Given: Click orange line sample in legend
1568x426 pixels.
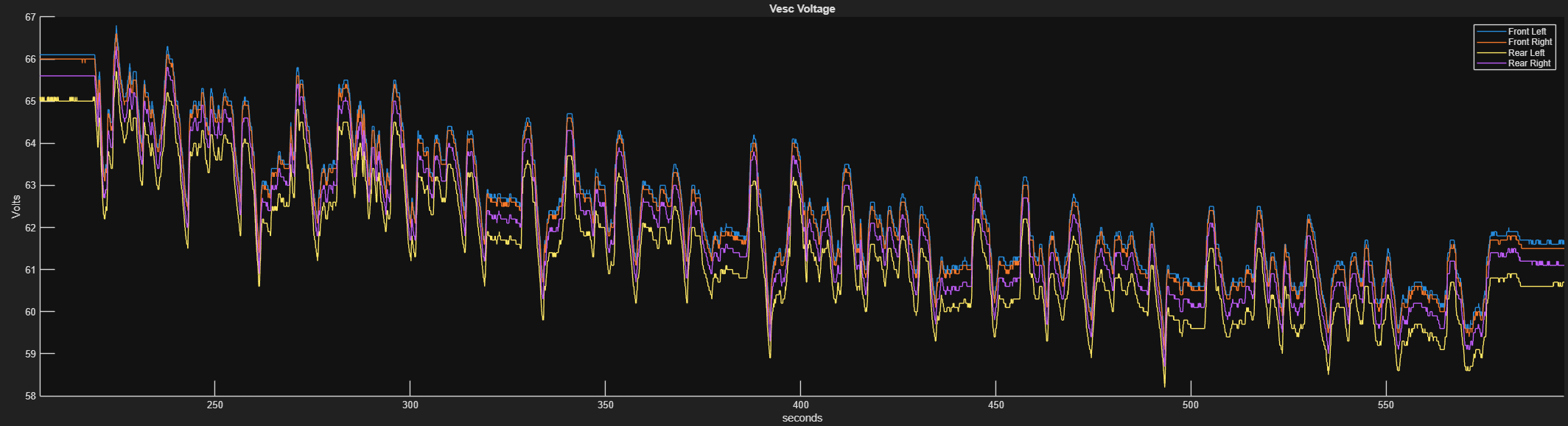Looking at the screenshot, I should (1491, 42).
